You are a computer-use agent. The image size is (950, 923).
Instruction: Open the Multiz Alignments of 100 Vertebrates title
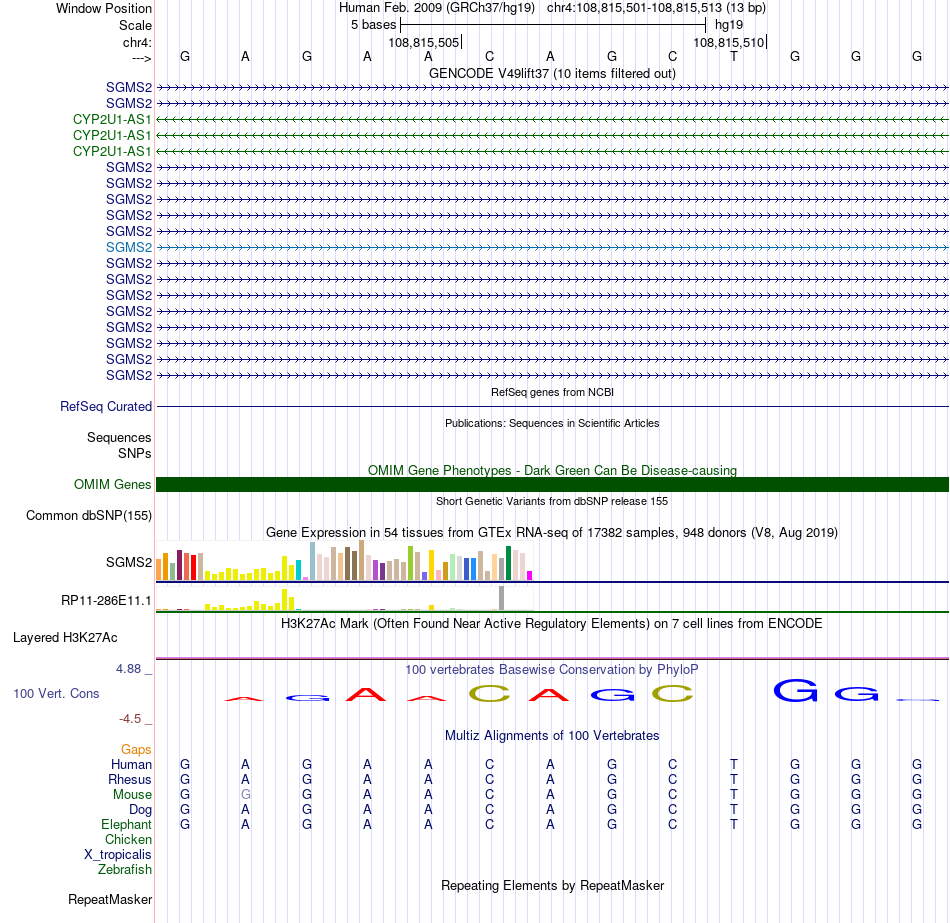(552, 736)
